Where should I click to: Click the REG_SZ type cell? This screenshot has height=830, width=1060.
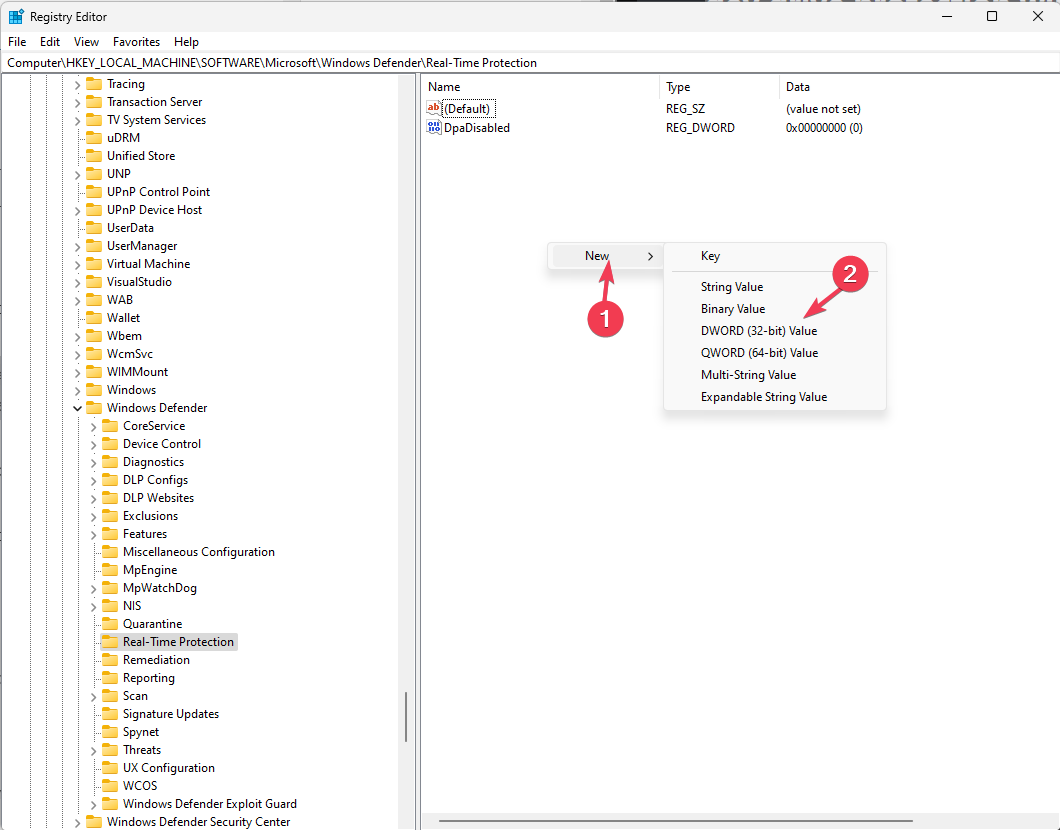[685, 109]
